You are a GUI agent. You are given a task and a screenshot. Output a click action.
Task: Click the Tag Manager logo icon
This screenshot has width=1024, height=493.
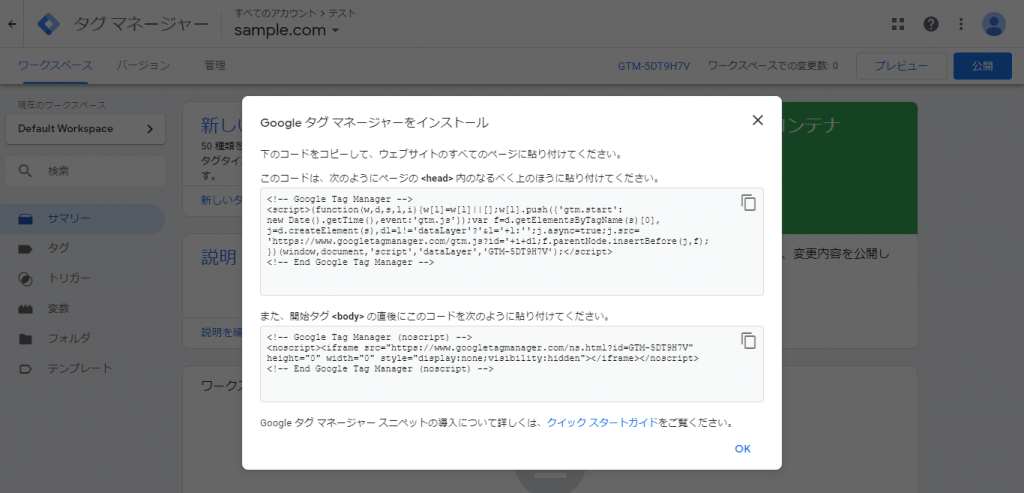pos(48,24)
